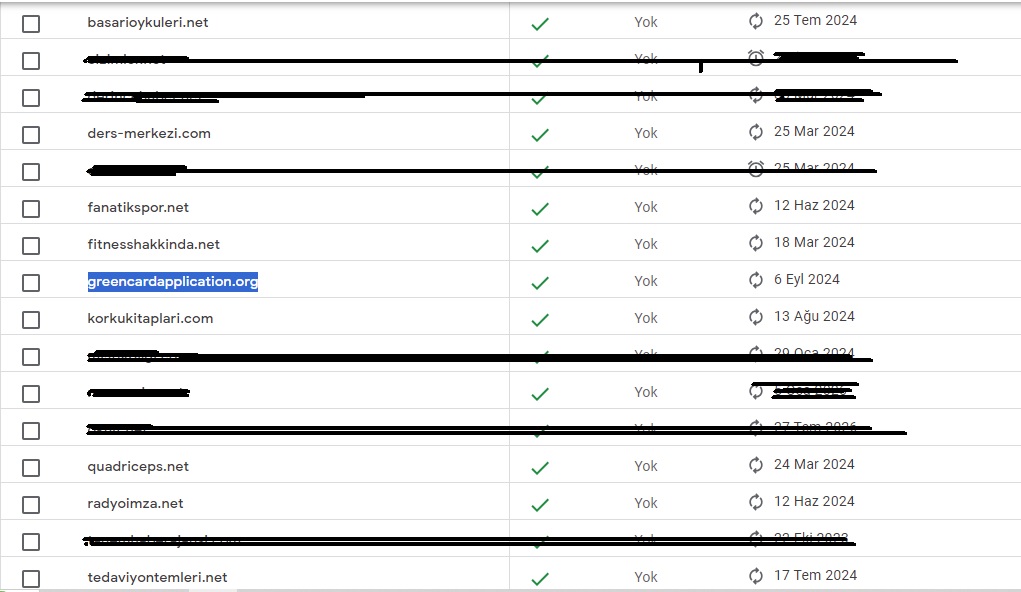This screenshot has height=592, width=1021.
Task: Toggle checkbox for radyoimza.net
Action: [x=31, y=505]
